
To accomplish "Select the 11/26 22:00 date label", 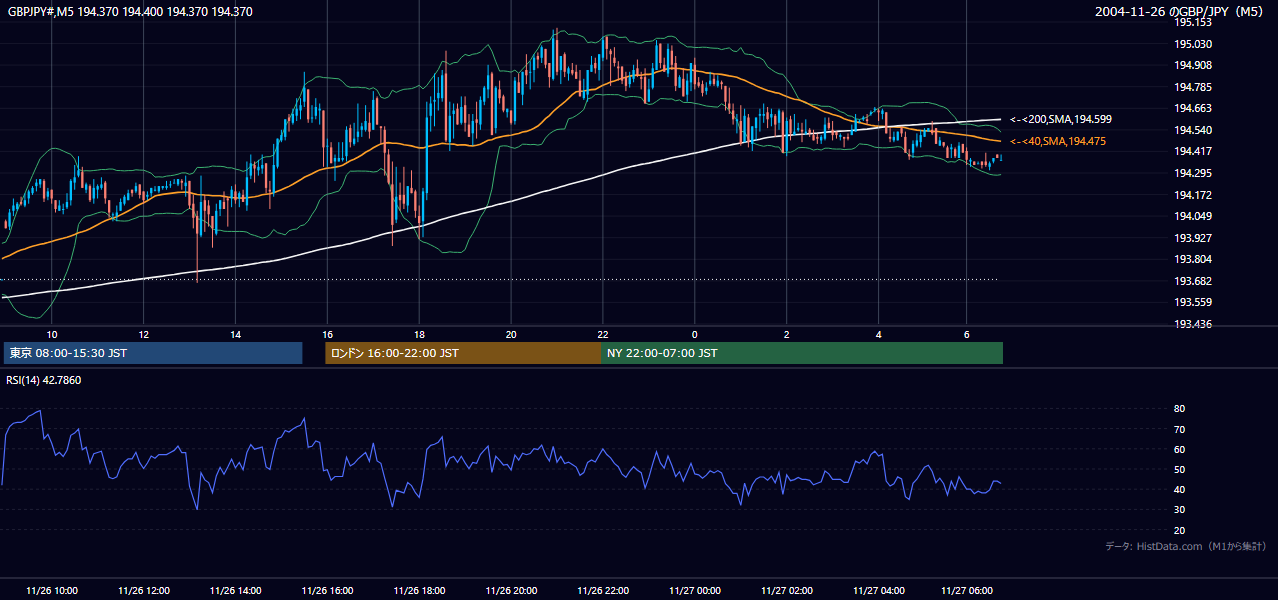I will click(603, 591).
